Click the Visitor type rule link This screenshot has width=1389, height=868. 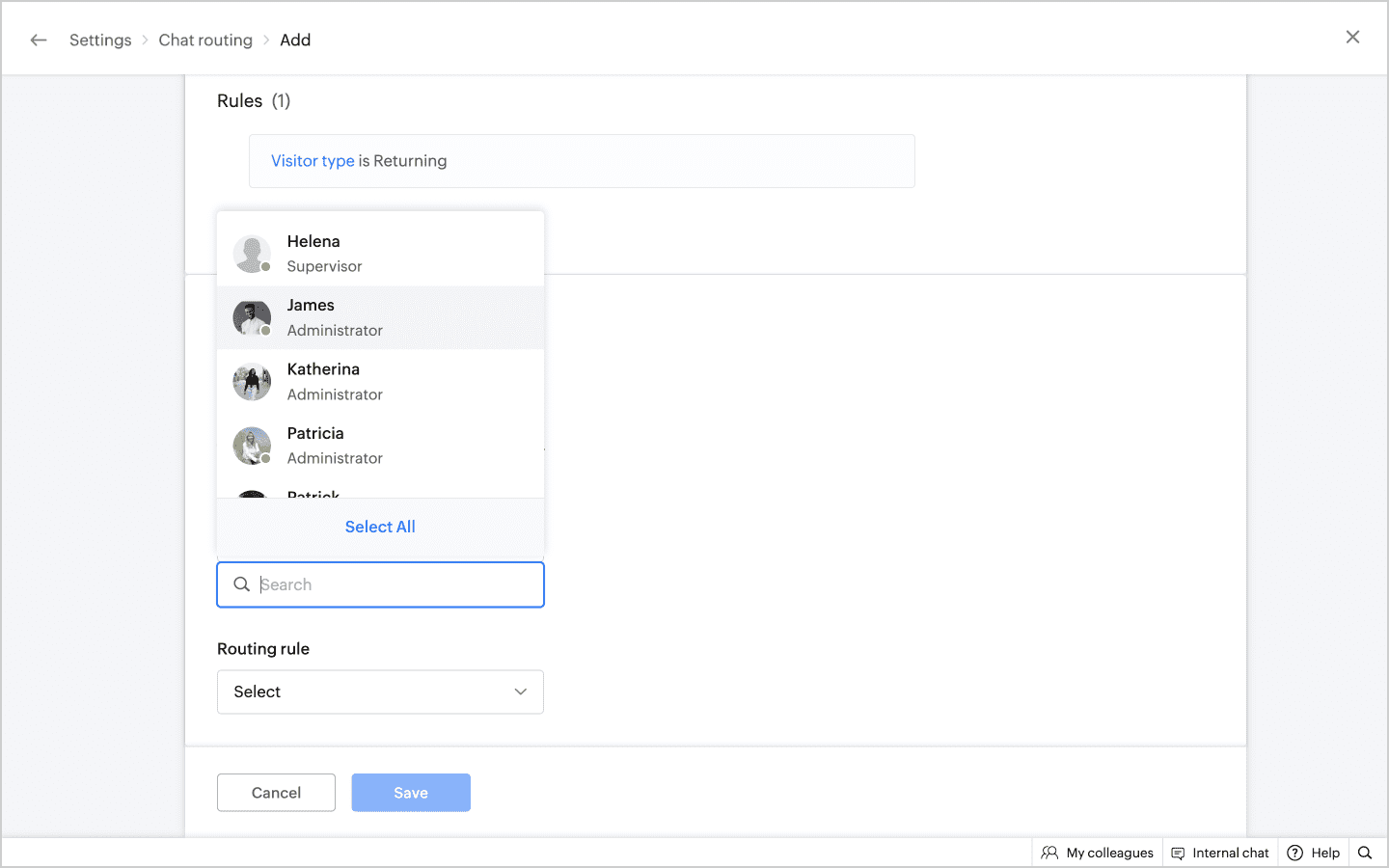coord(313,161)
